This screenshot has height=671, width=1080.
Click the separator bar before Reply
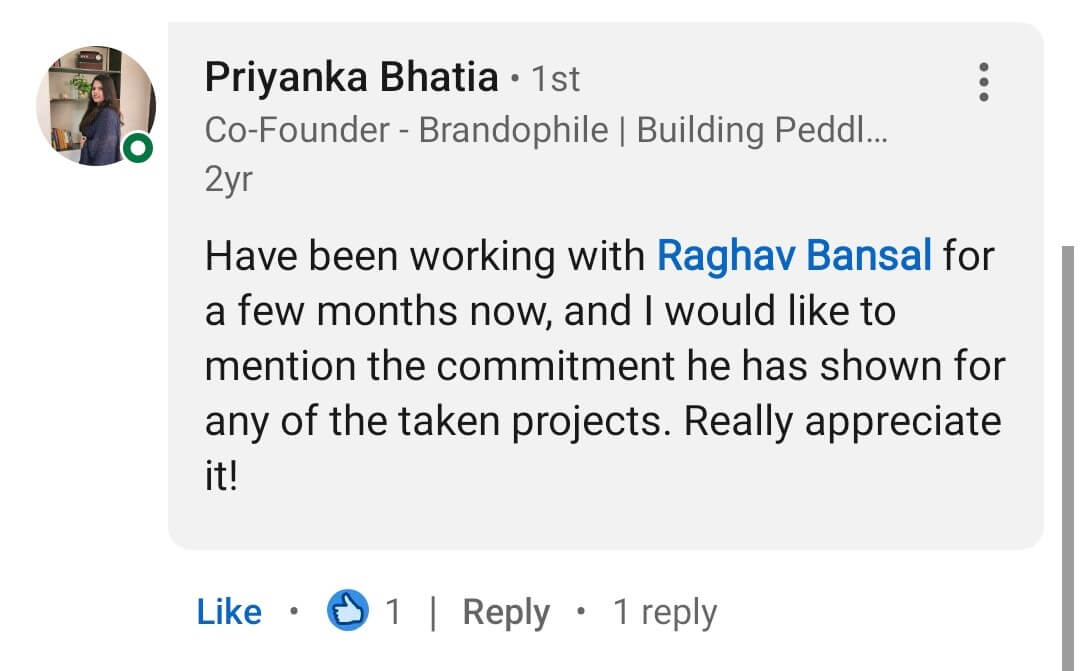point(432,612)
